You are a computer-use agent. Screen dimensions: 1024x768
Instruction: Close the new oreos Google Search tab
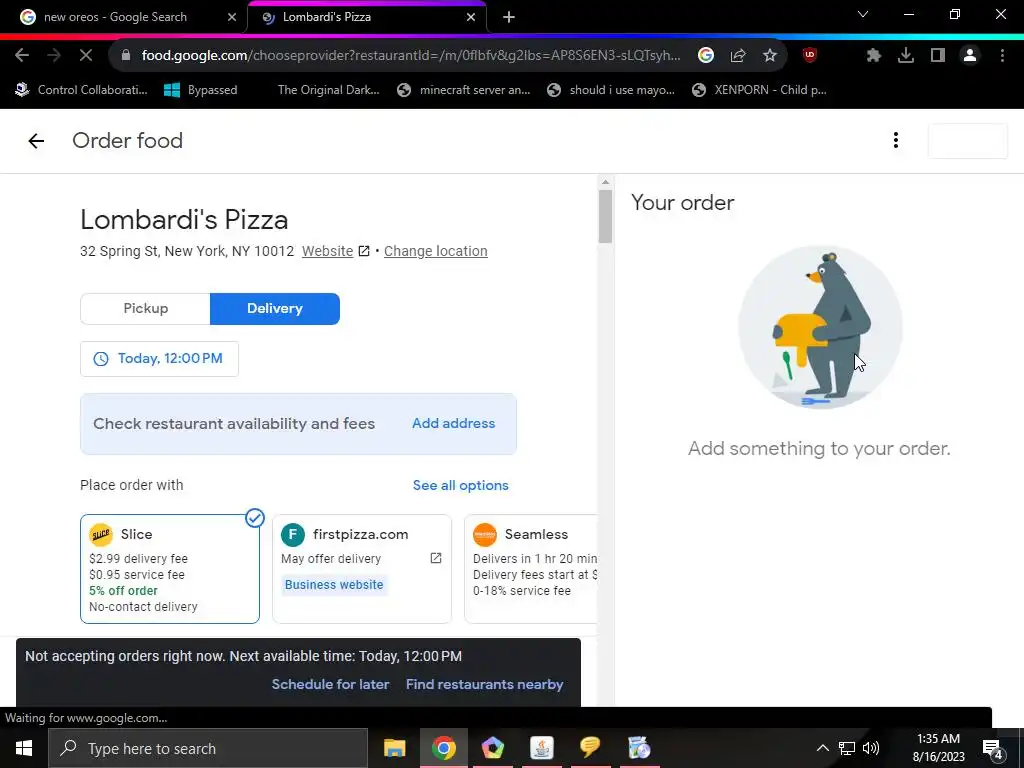click(232, 18)
